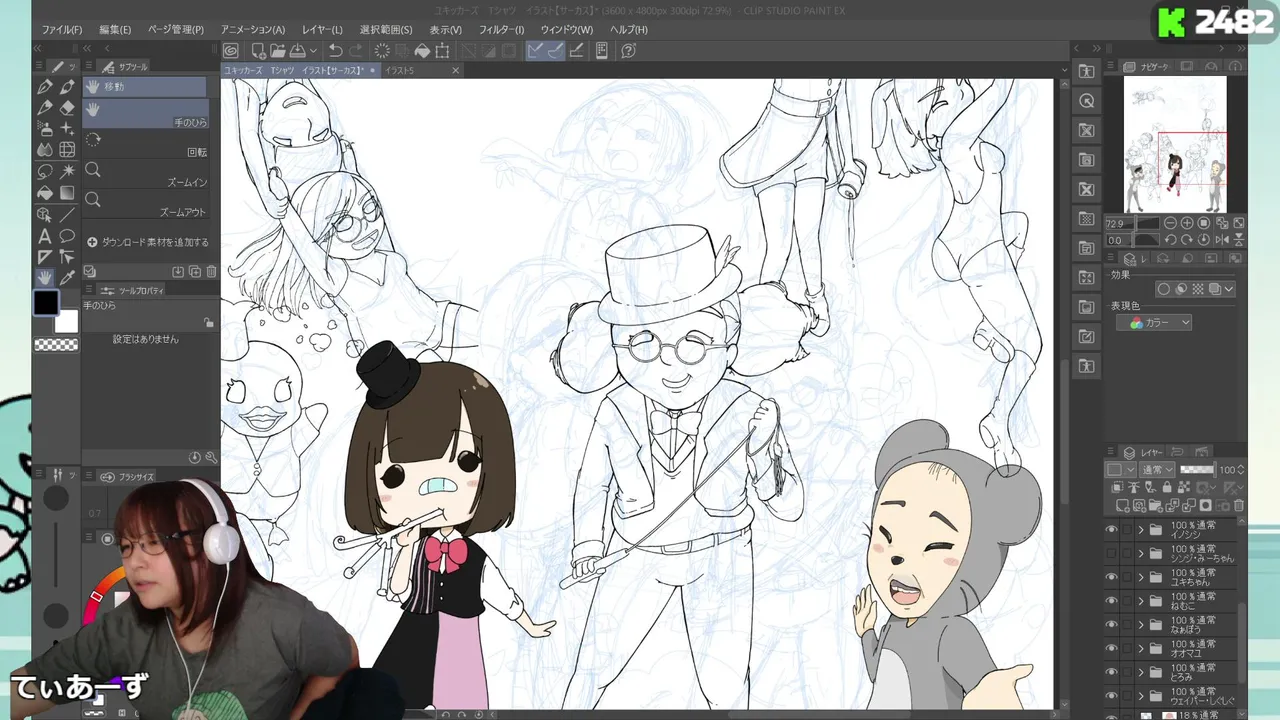This screenshot has width=1280, height=720.
Task: Click the Undo arrow in the command bar
Action: (x=336, y=51)
